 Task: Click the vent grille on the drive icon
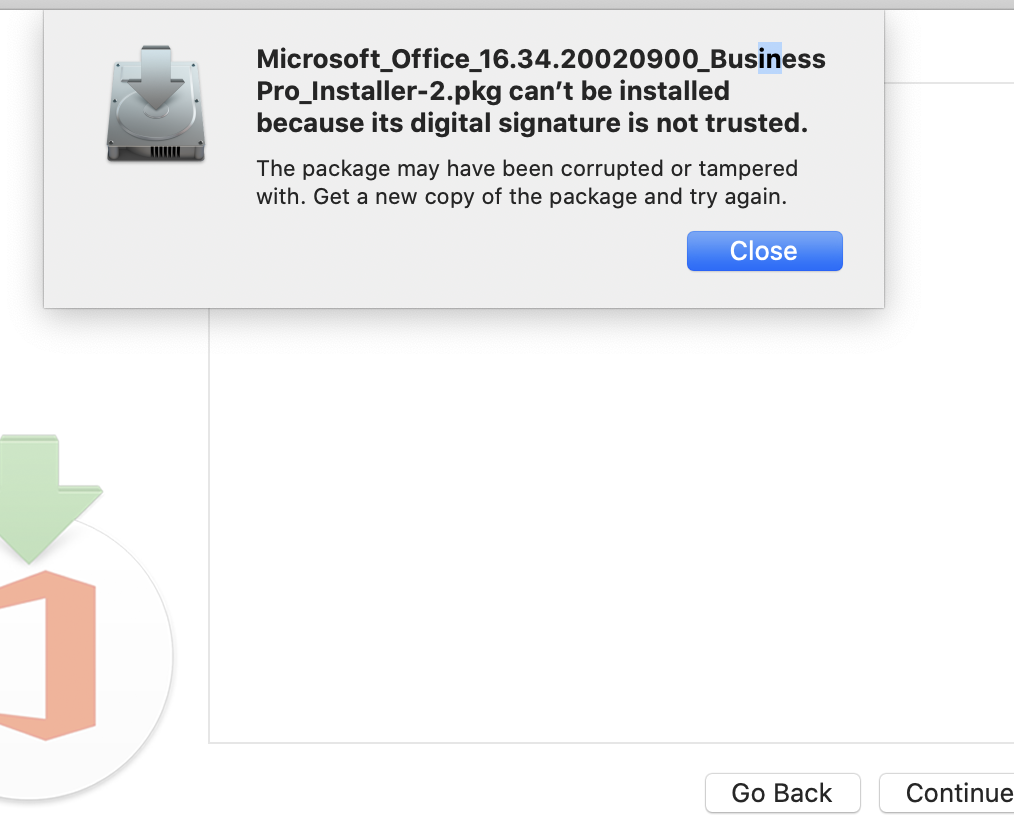point(165,152)
